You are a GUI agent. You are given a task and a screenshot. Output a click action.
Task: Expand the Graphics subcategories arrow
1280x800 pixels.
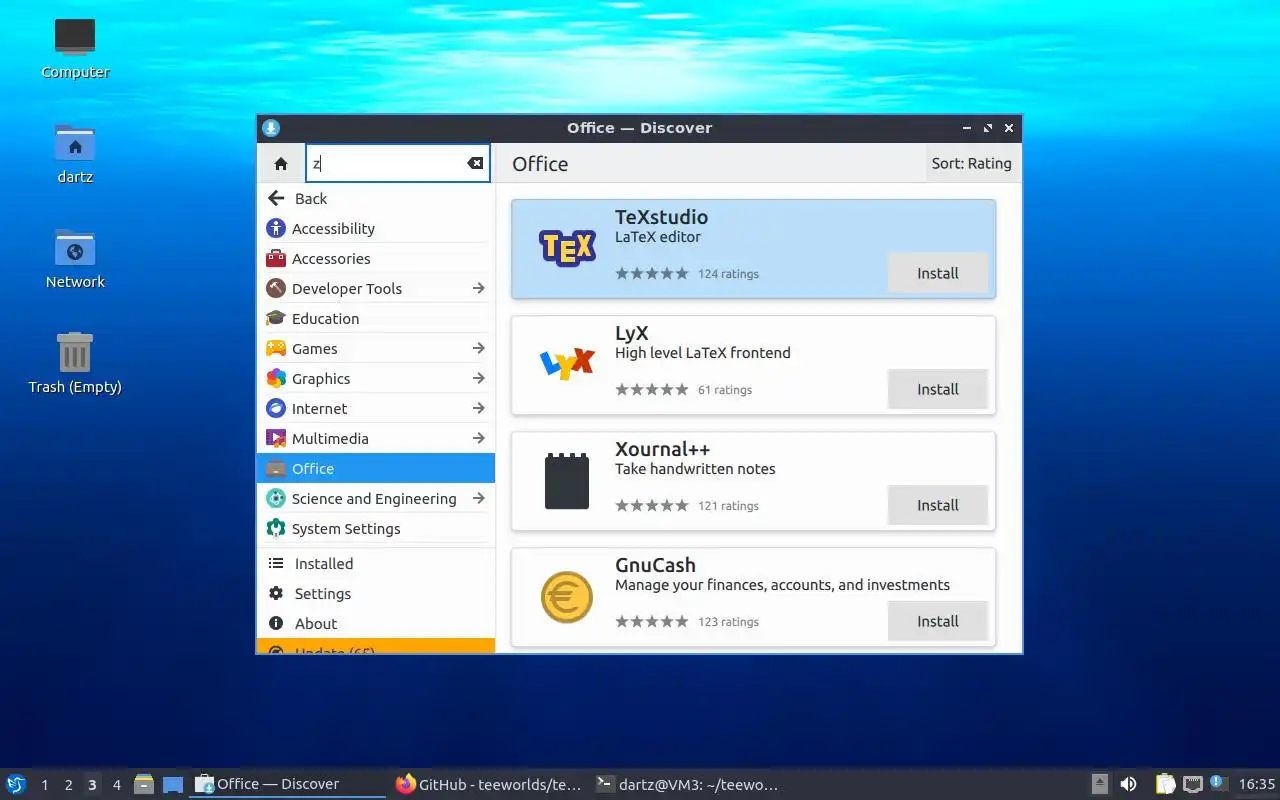[479, 378]
